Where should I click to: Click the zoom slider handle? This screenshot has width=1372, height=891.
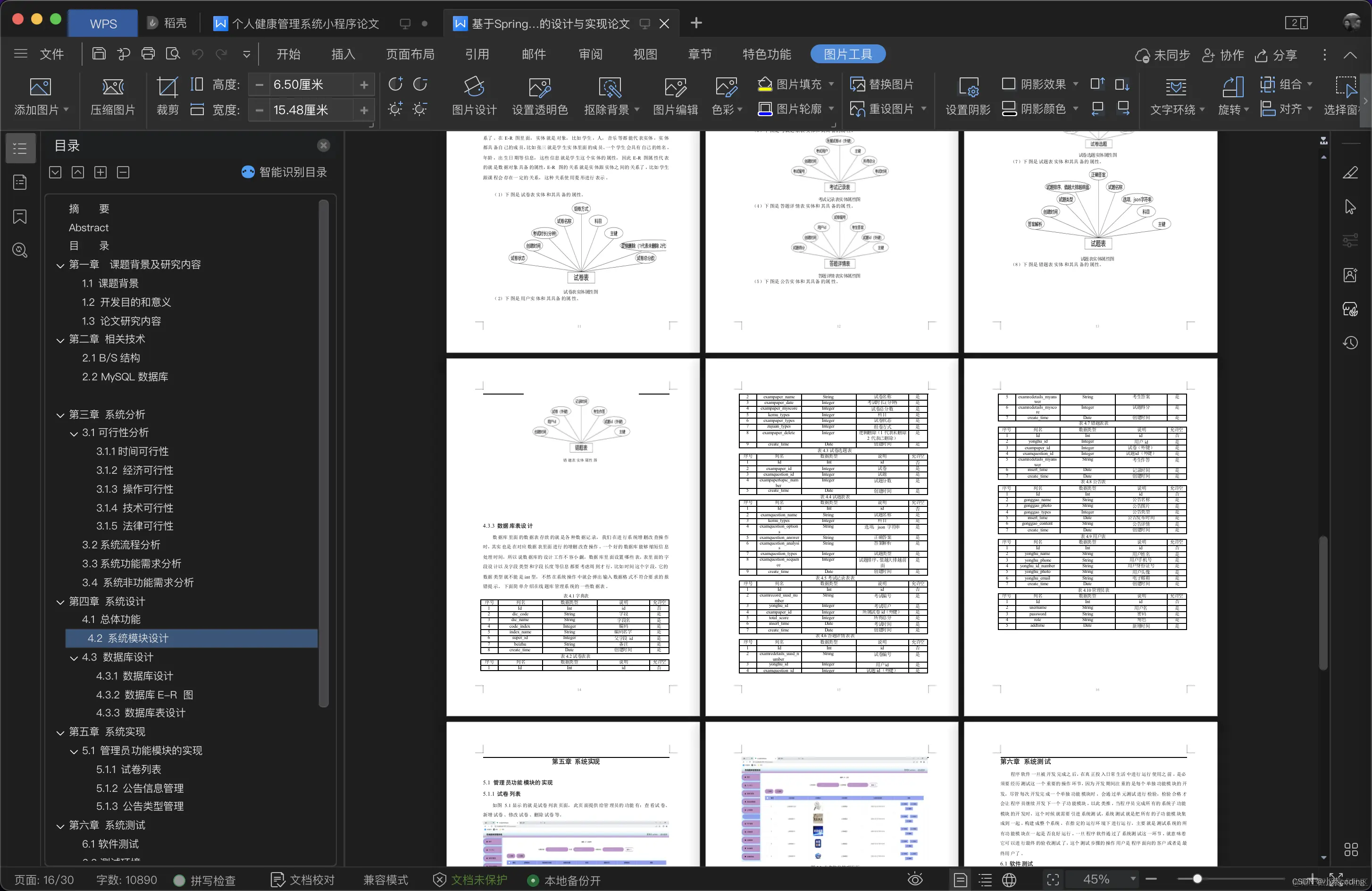[x=1197, y=879]
